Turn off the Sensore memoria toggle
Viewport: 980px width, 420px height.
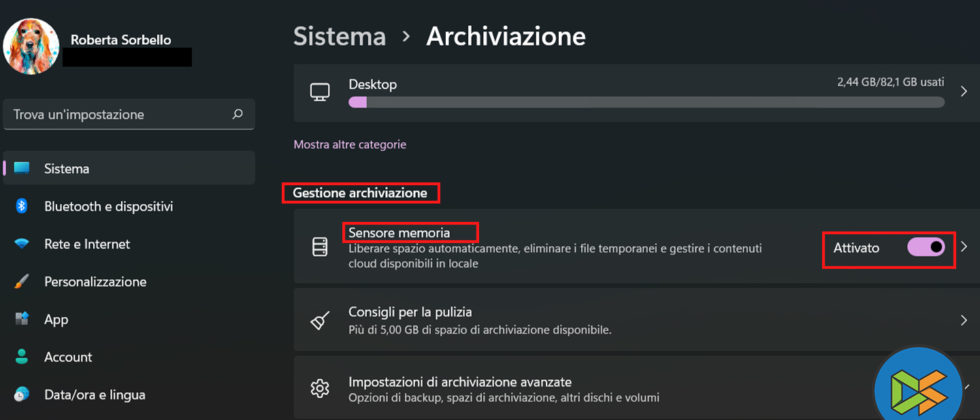click(x=925, y=247)
